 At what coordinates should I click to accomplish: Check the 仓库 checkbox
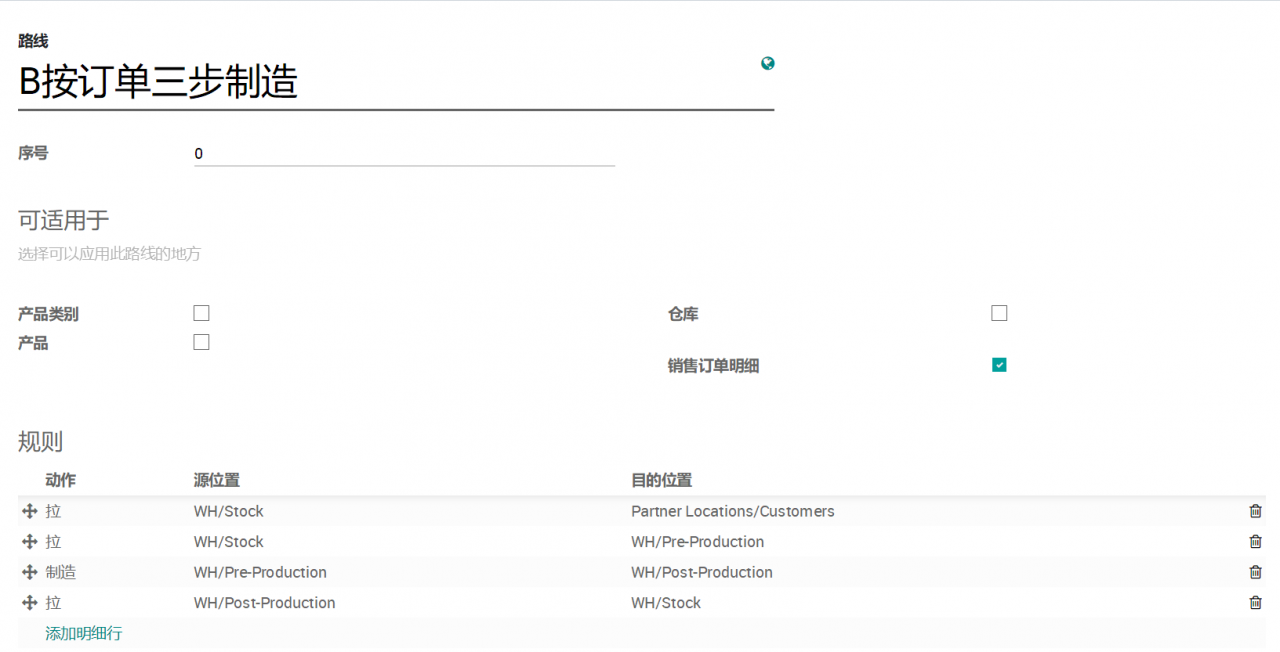tap(999, 313)
